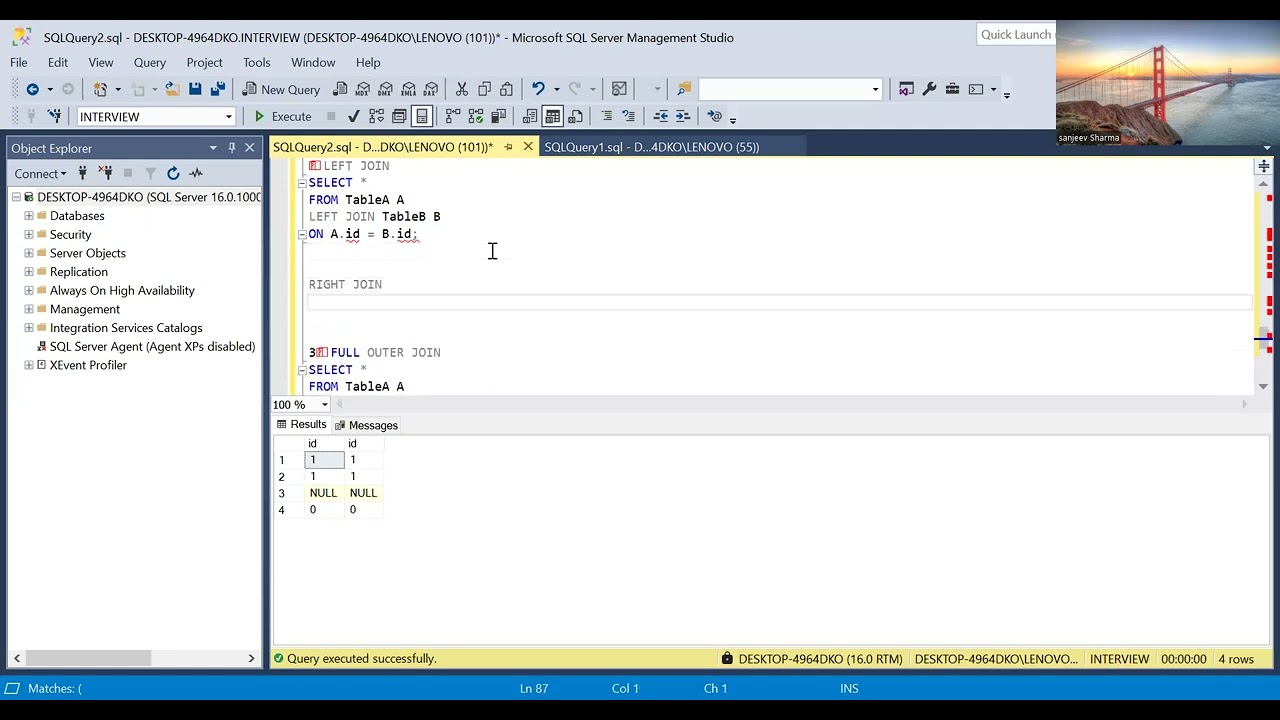Decrease indent of selected lines

661,116
